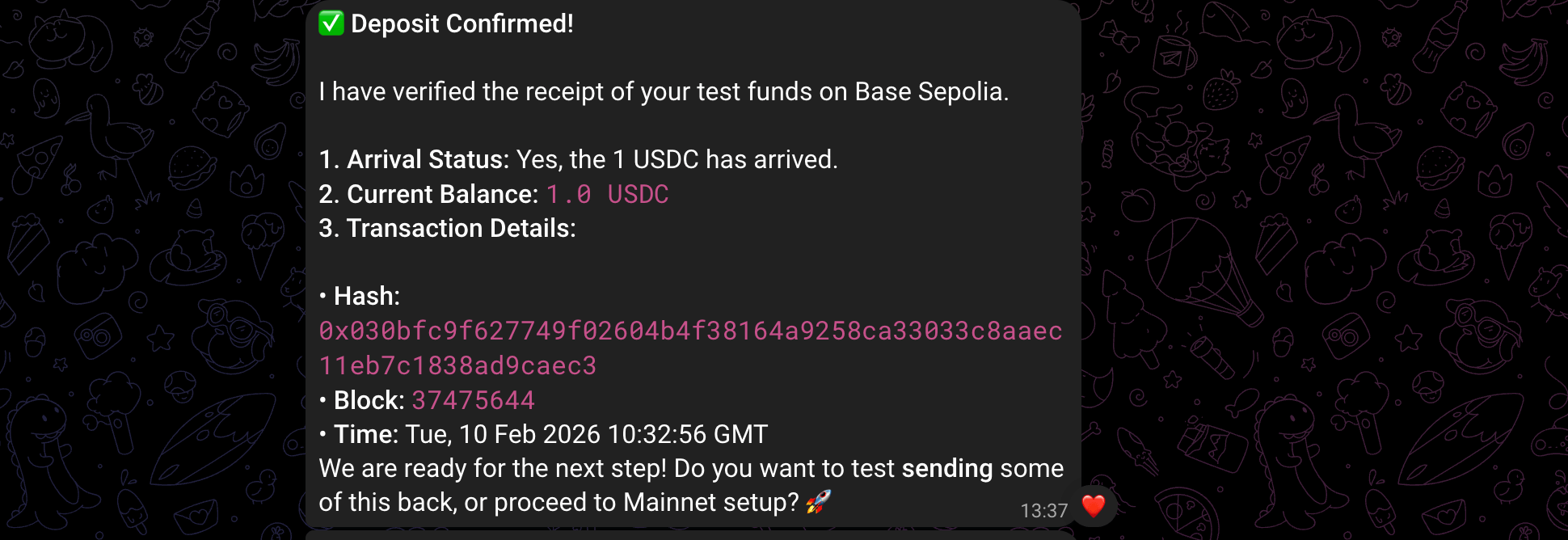
Task: Click the timestamp 13:37
Action: point(1043,508)
